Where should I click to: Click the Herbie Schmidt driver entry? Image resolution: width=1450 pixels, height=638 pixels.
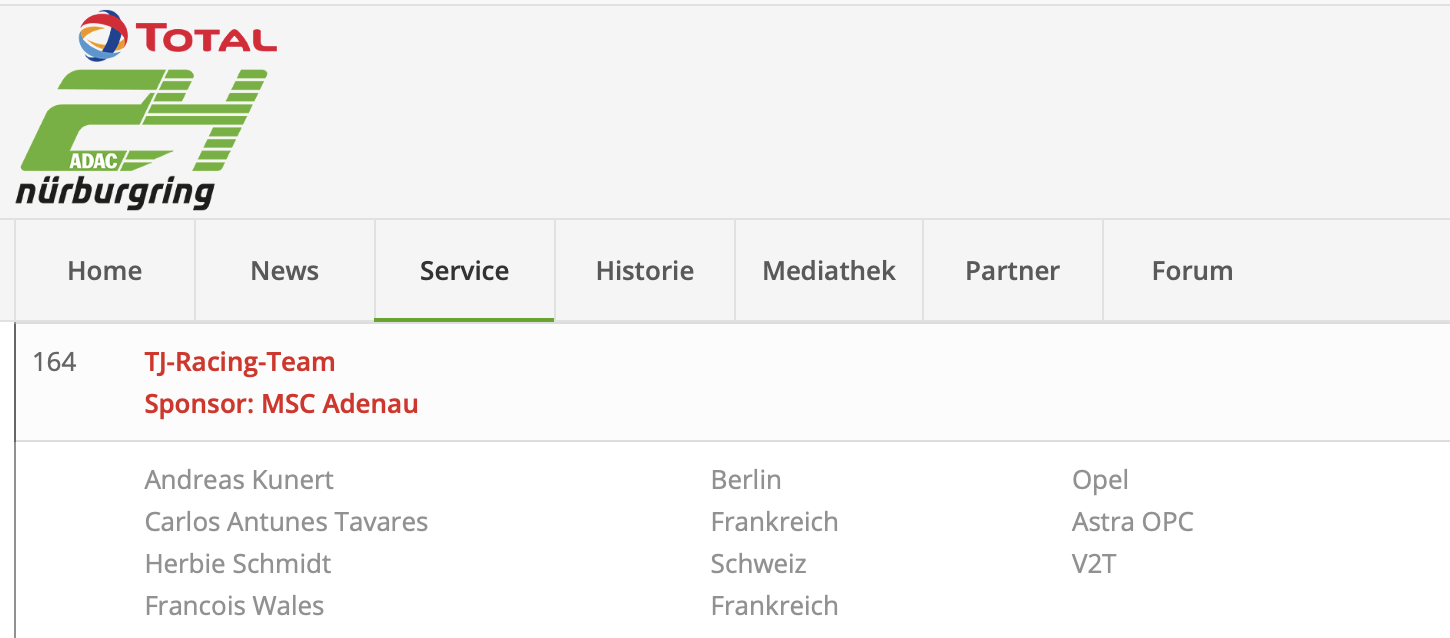click(x=238, y=564)
